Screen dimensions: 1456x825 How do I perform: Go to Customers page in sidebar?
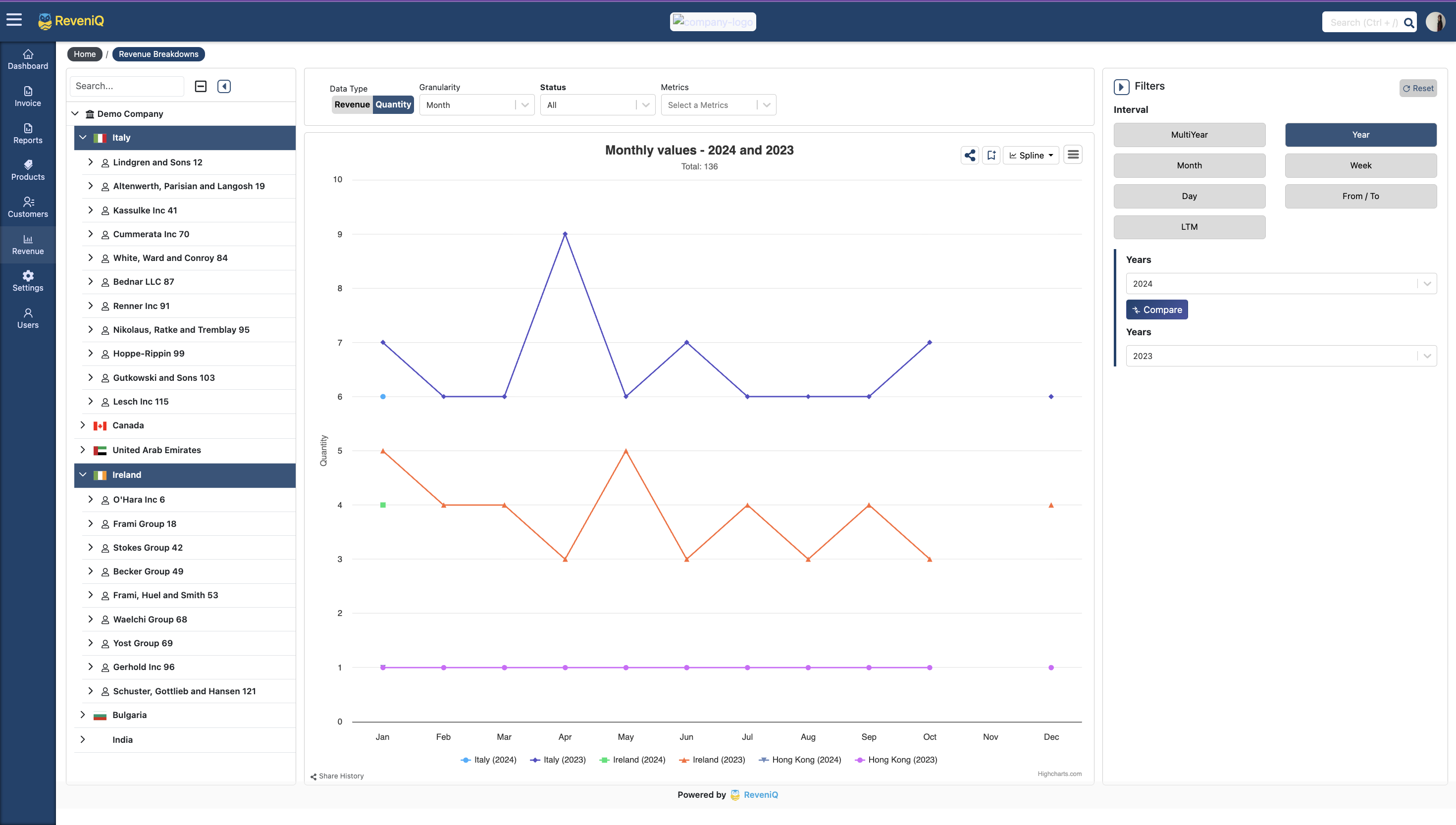pyautogui.click(x=28, y=207)
